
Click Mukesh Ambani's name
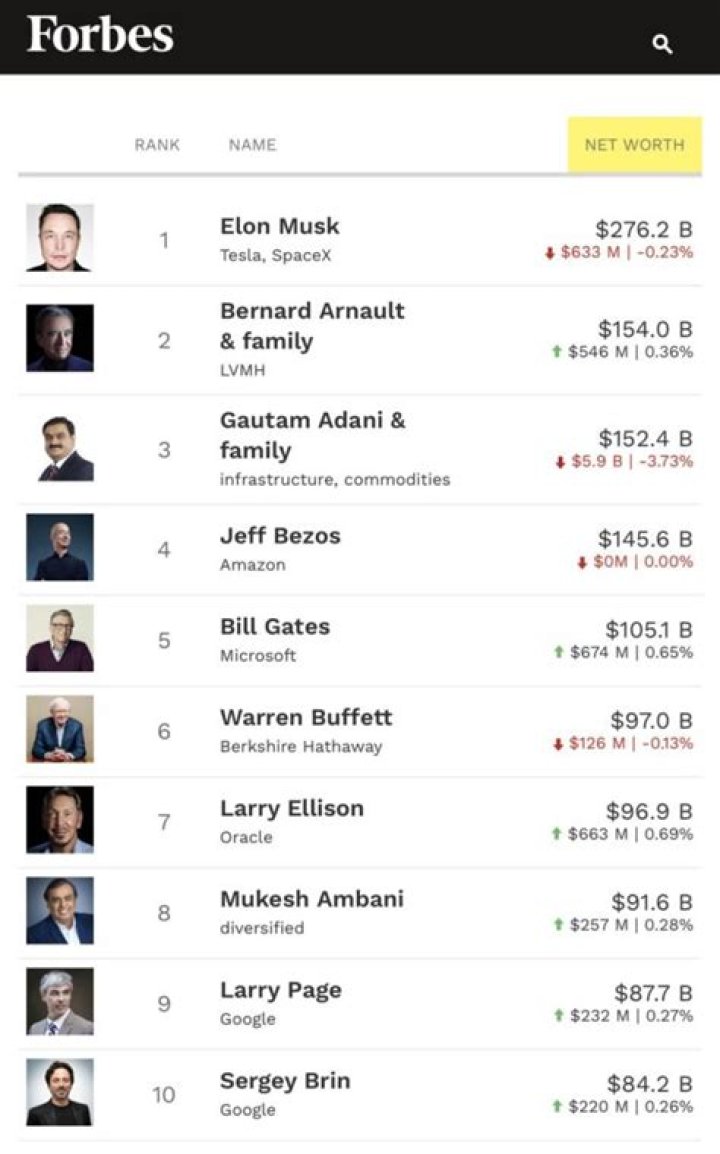313,899
